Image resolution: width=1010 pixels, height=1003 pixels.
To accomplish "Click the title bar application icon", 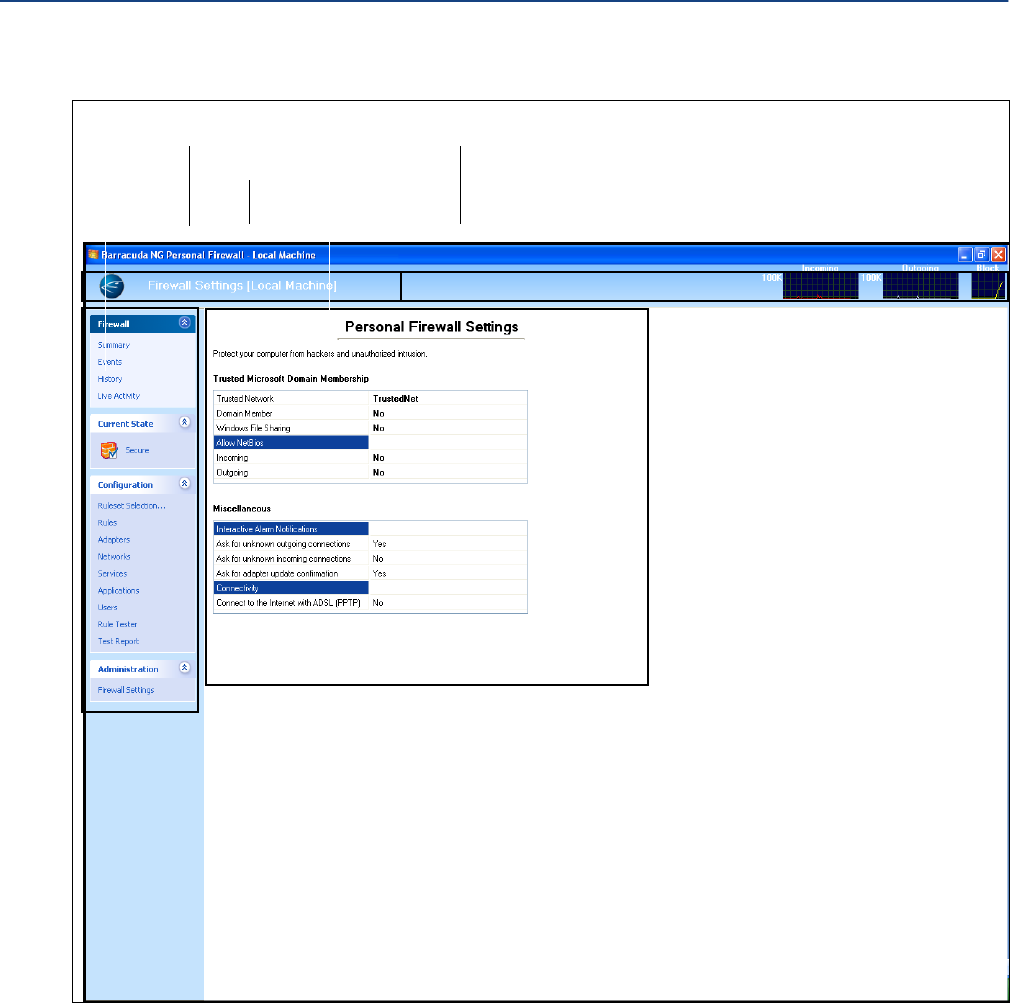I will 93,254.
